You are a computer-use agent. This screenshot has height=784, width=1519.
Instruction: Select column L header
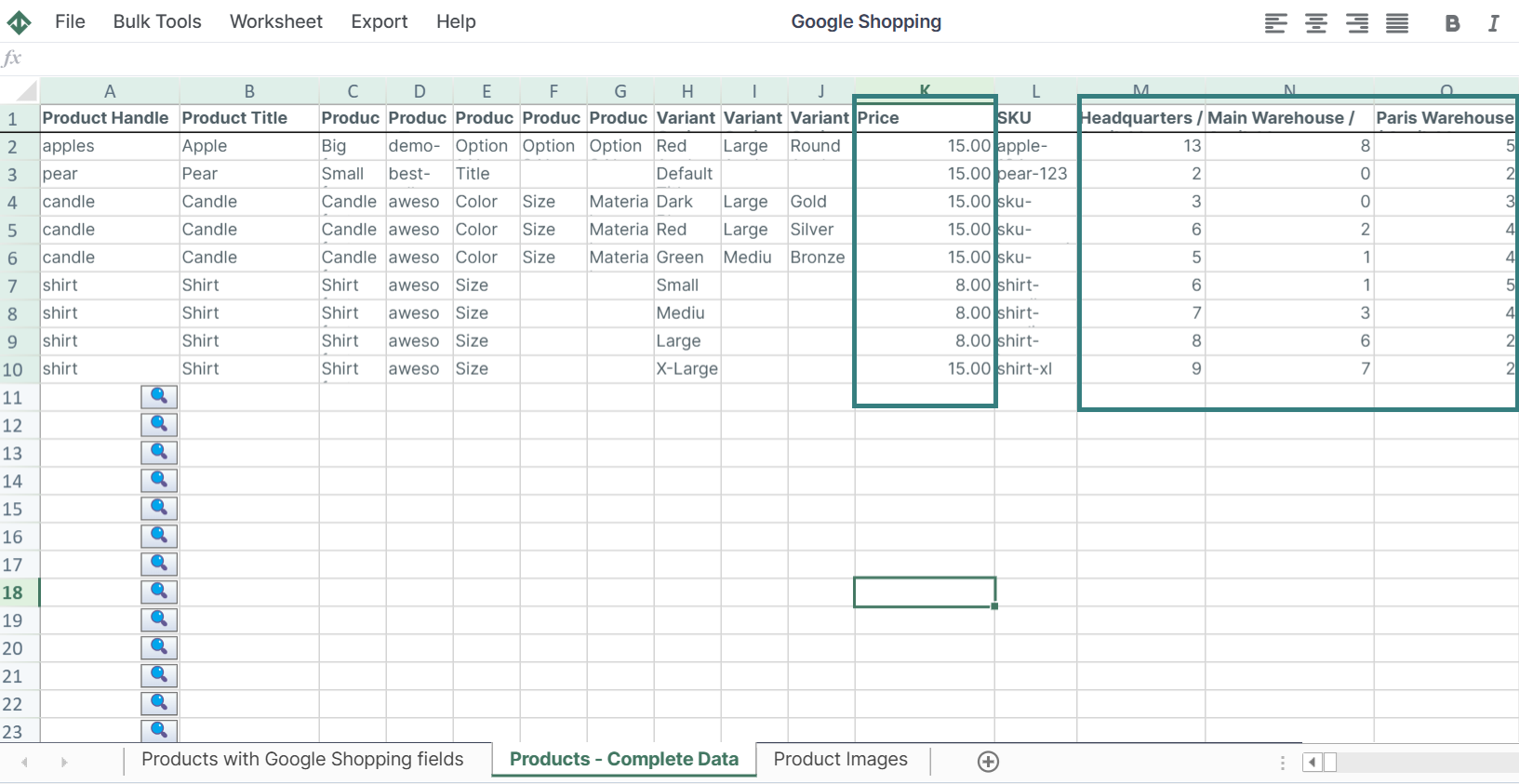tap(1036, 91)
